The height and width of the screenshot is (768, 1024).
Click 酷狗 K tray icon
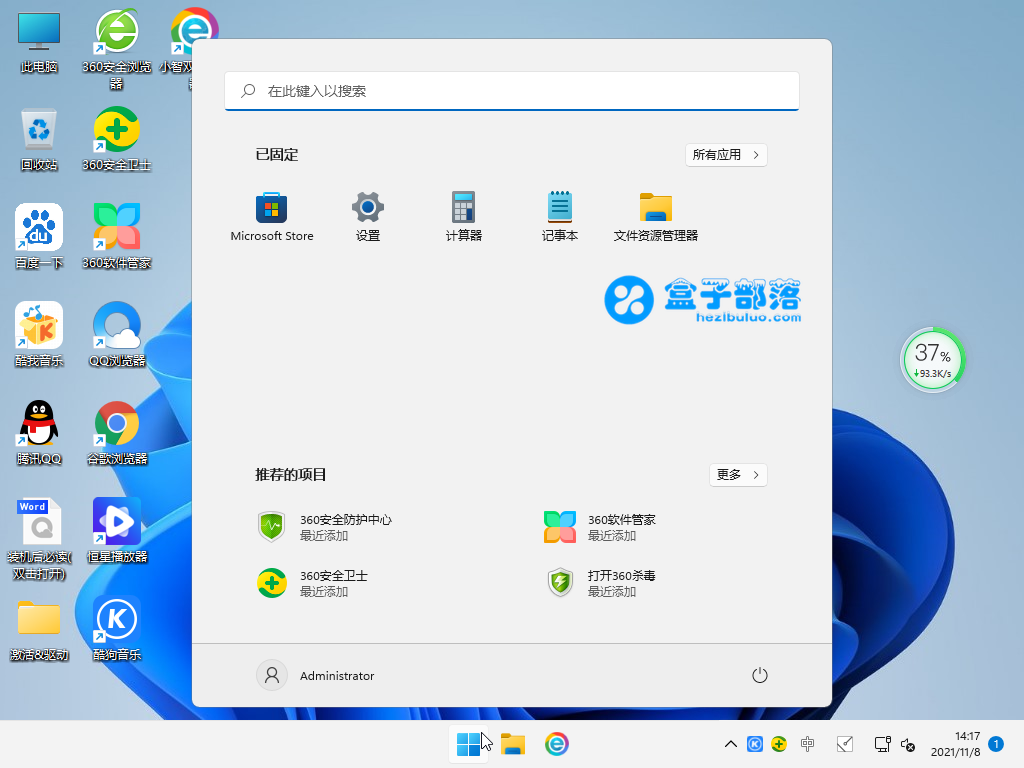click(754, 744)
